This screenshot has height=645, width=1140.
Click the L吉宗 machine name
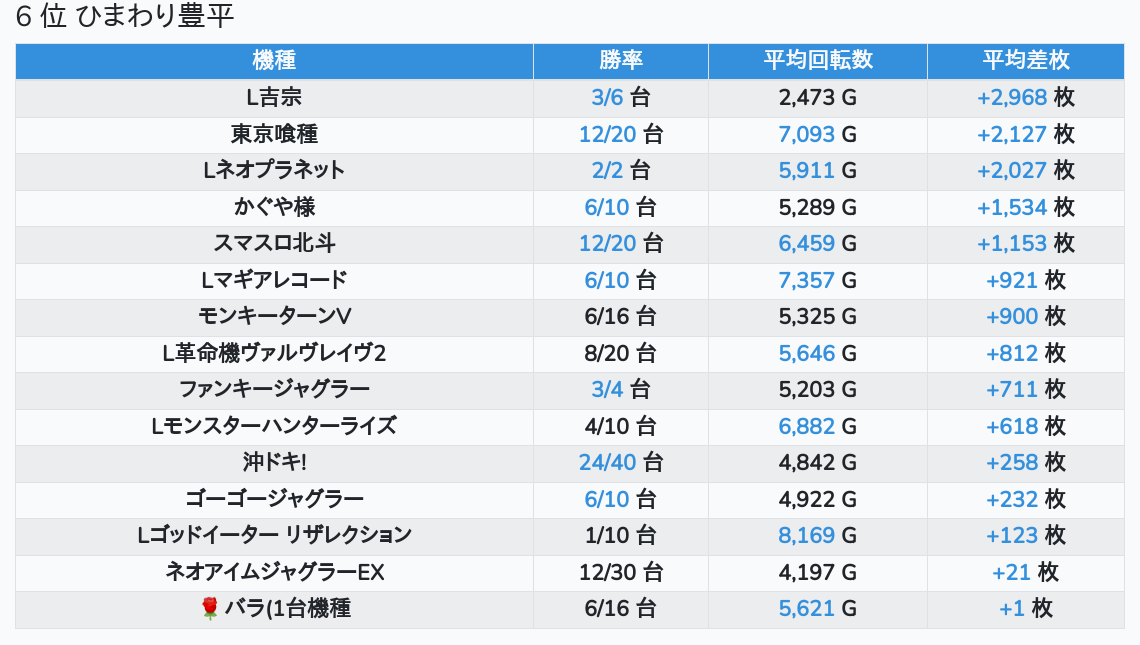click(274, 97)
